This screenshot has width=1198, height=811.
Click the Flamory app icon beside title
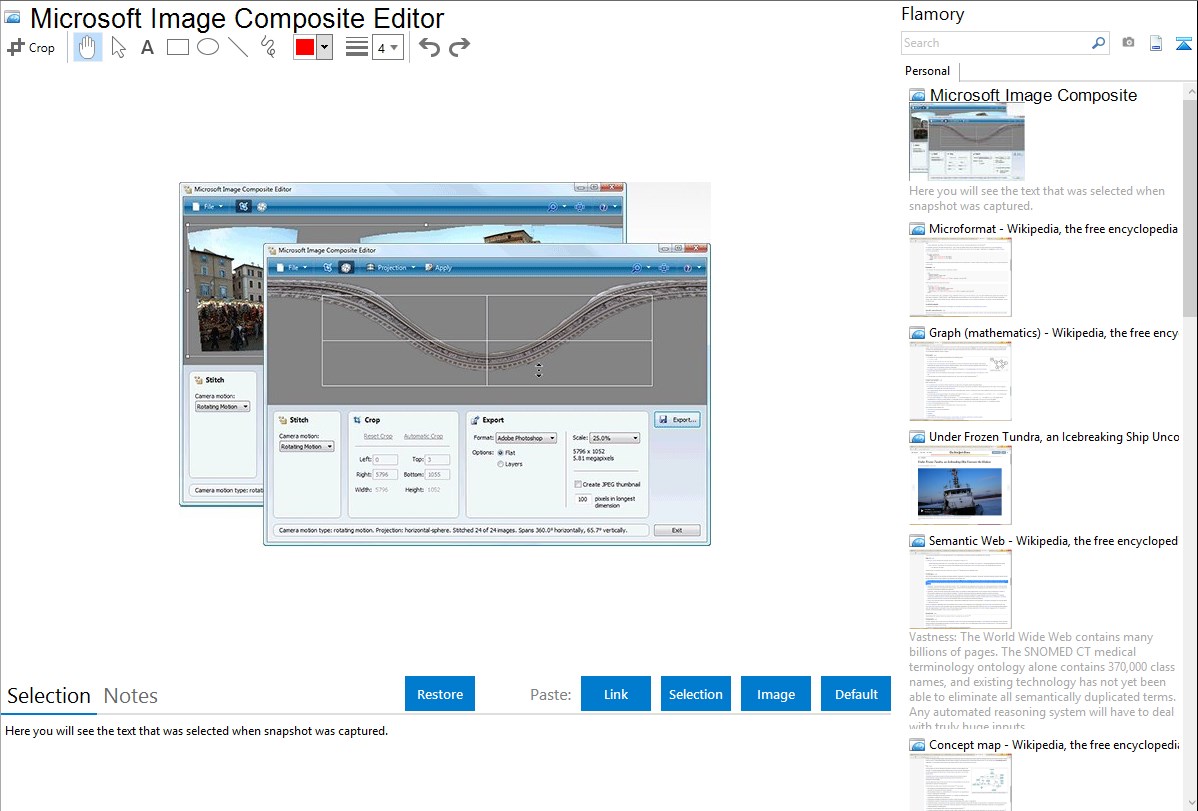coord(12,18)
